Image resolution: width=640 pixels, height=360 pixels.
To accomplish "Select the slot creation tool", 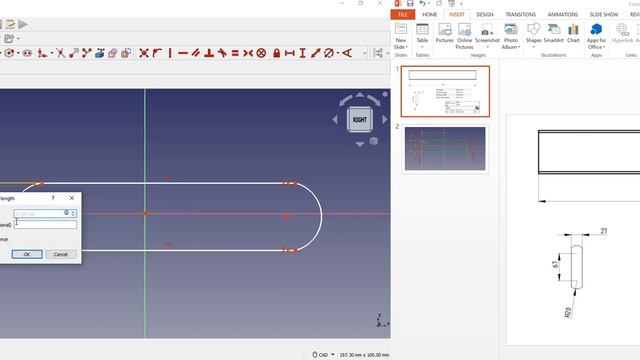I will (x=27, y=53).
